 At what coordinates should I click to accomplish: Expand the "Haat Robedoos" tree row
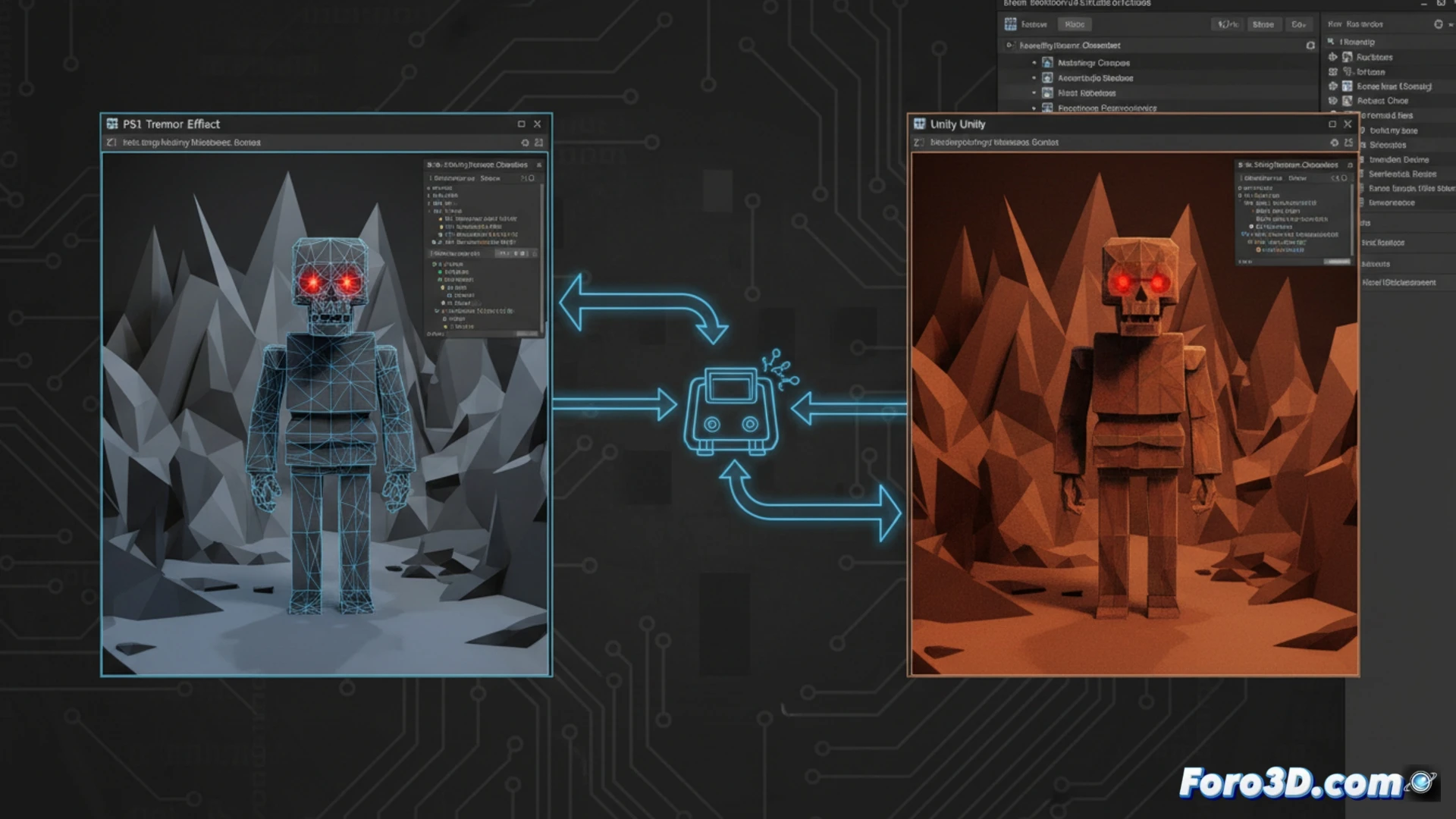click(1034, 93)
